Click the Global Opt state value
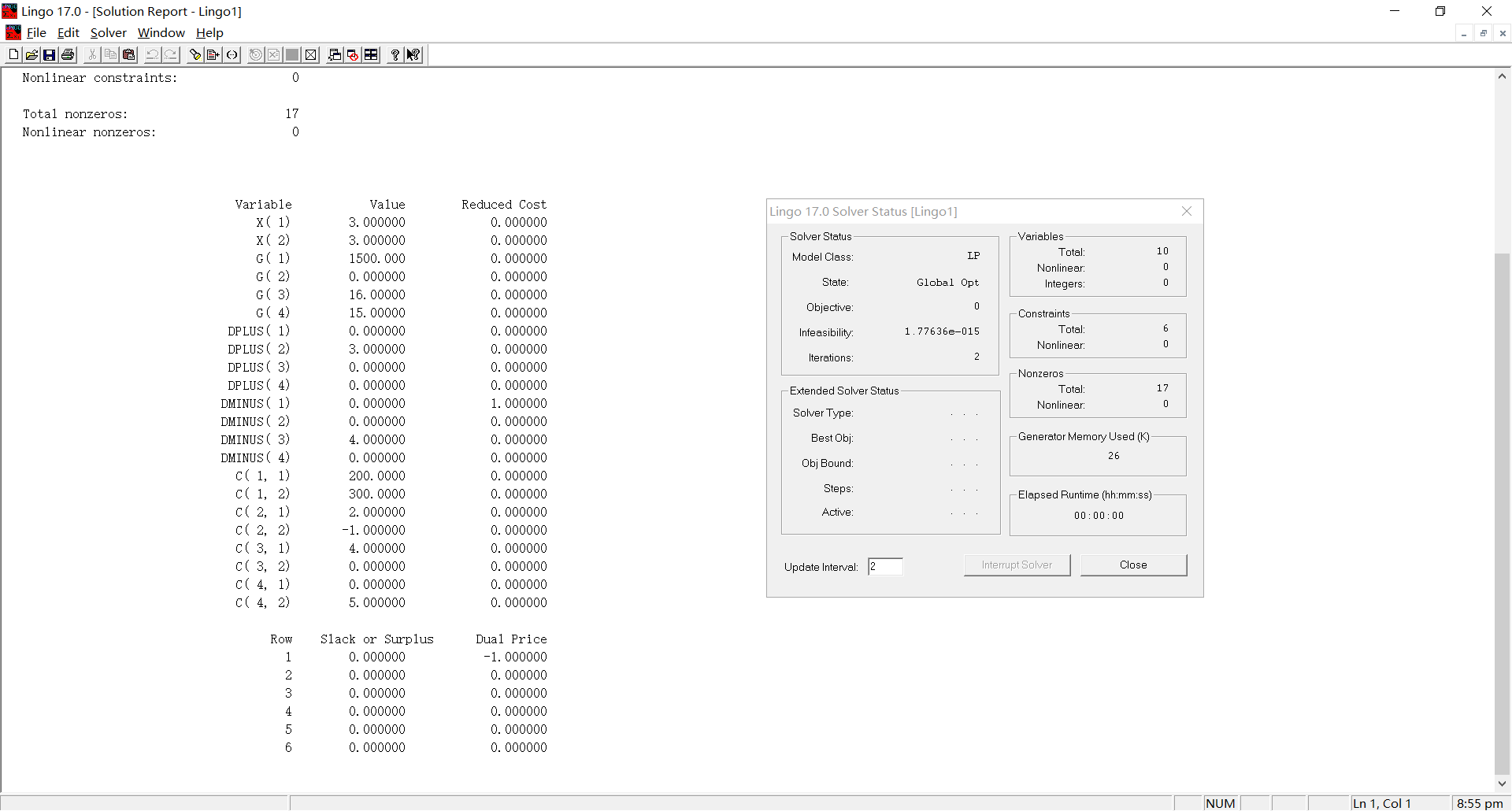The image size is (1512, 811). coord(948,283)
